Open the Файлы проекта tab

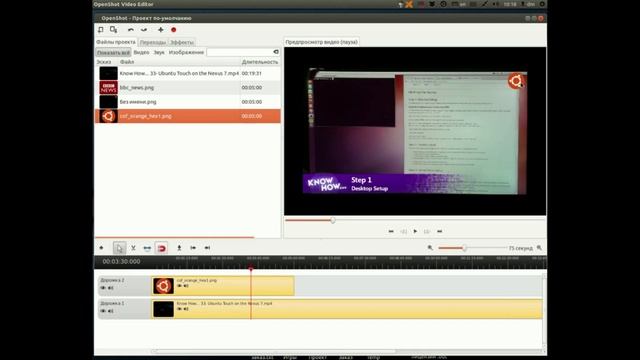(x=116, y=42)
